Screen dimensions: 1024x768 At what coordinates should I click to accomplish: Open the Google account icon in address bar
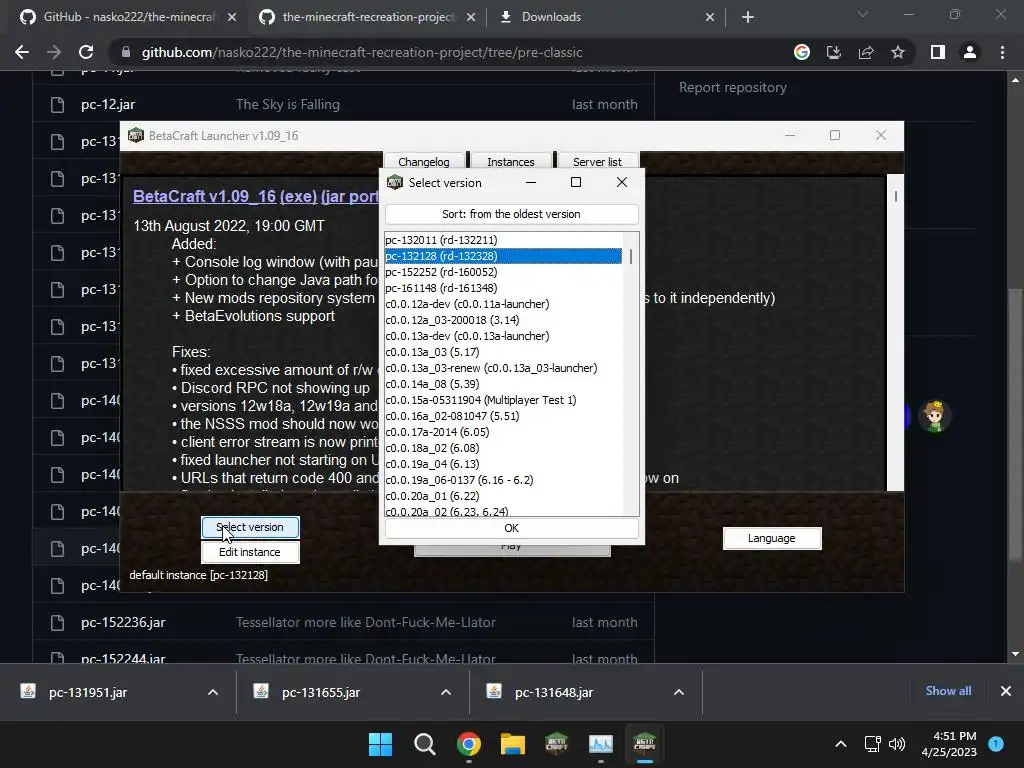(802, 52)
